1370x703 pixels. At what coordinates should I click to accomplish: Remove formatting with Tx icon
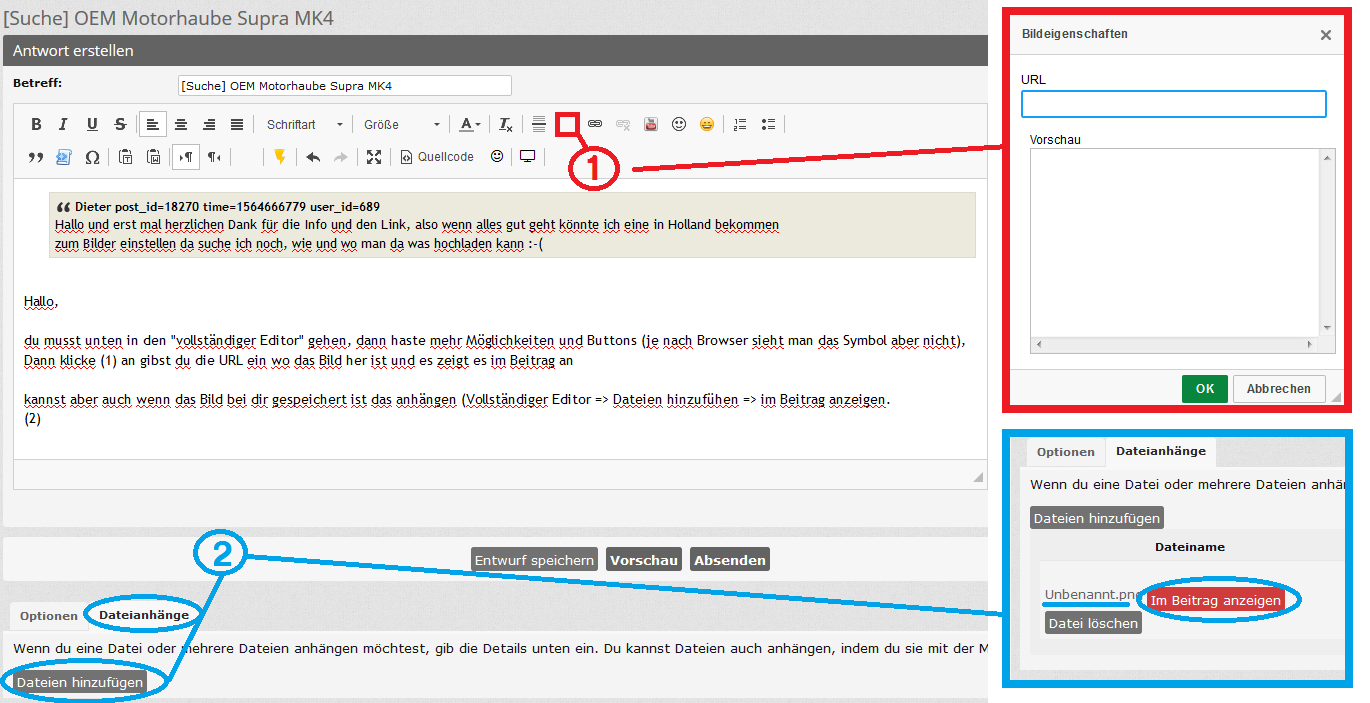(x=506, y=125)
